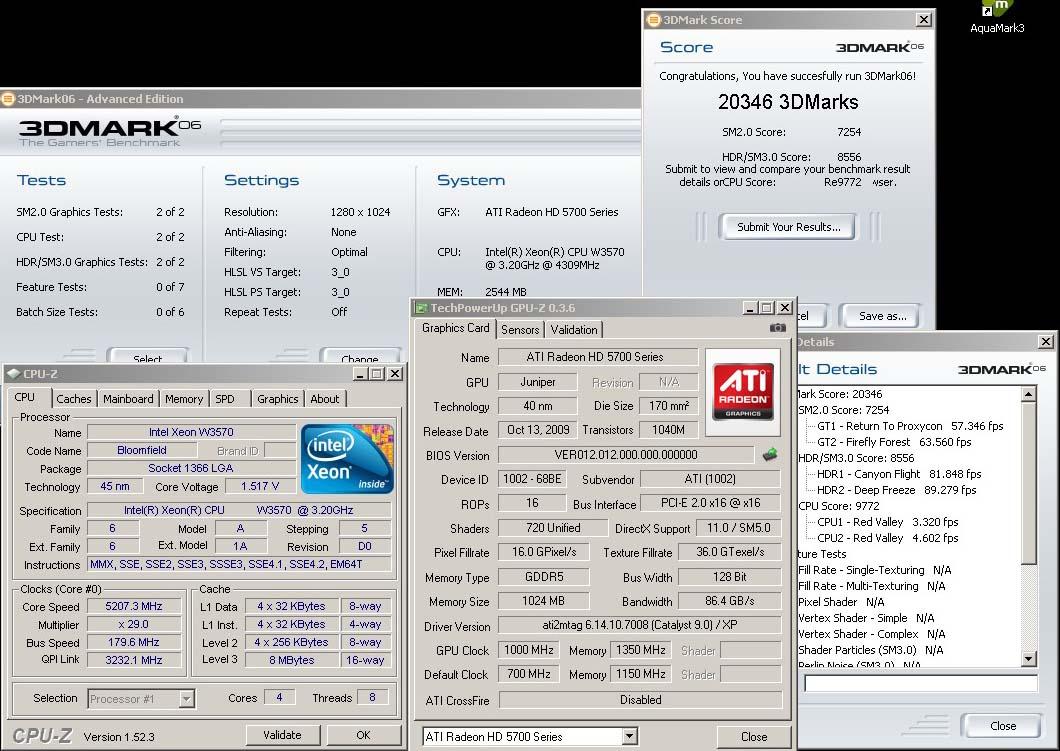Click the Result Details scrollbar thumb

pos(1028,482)
